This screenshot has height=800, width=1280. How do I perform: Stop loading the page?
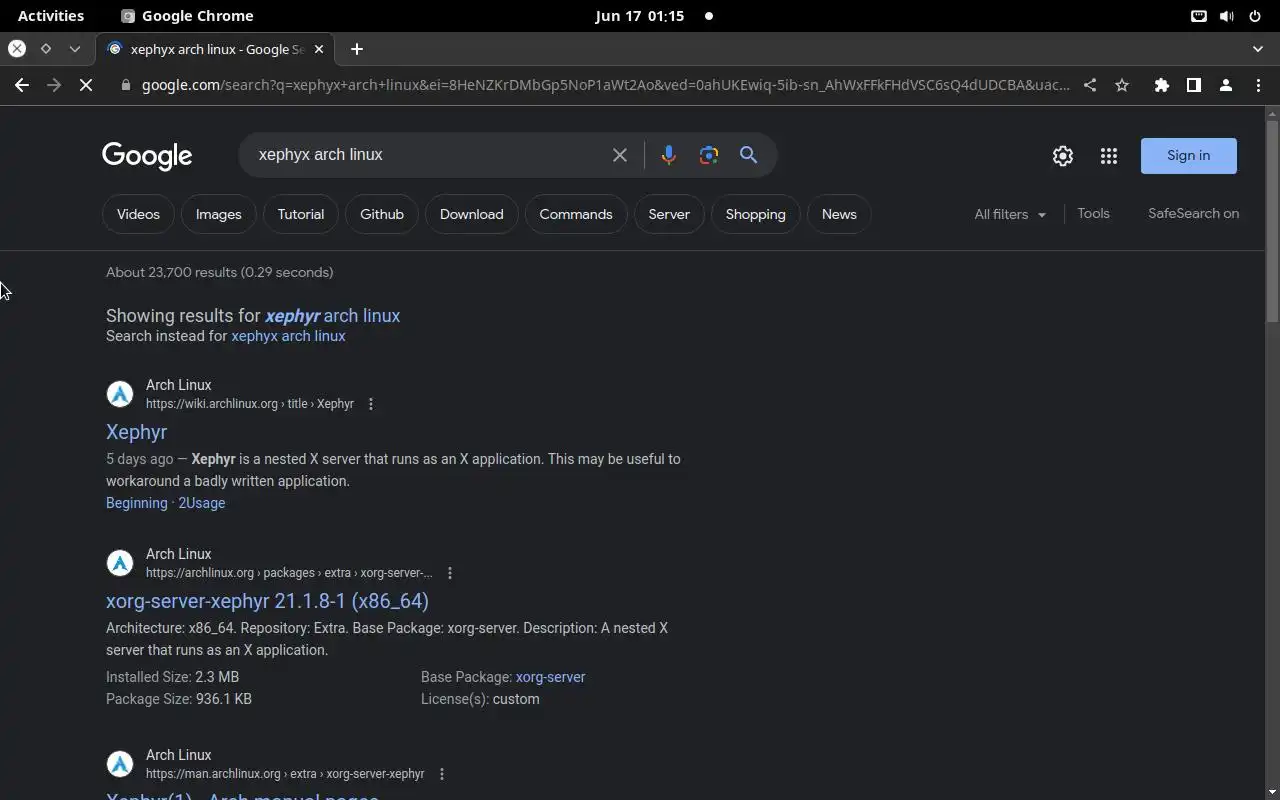pyautogui.click(x=86, y=85)
